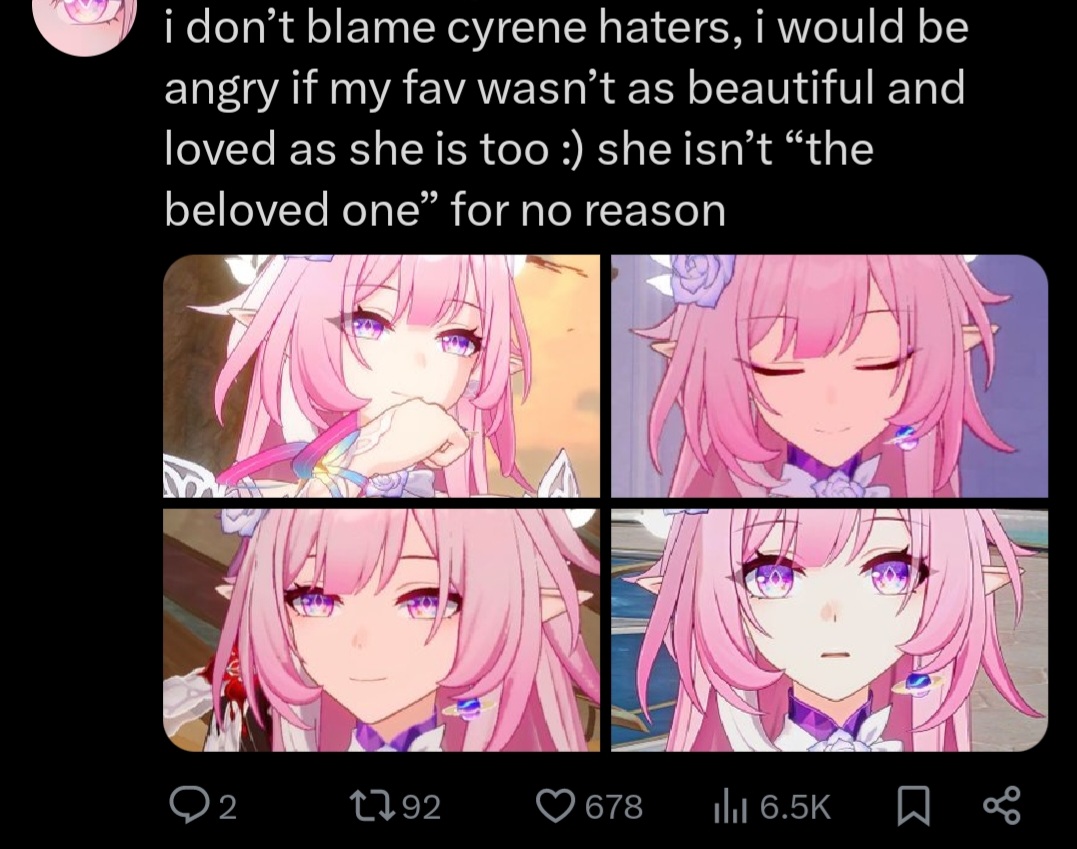Open the image with surprised open-mouth expression
Screen dimensions: 1077x849
829,630
